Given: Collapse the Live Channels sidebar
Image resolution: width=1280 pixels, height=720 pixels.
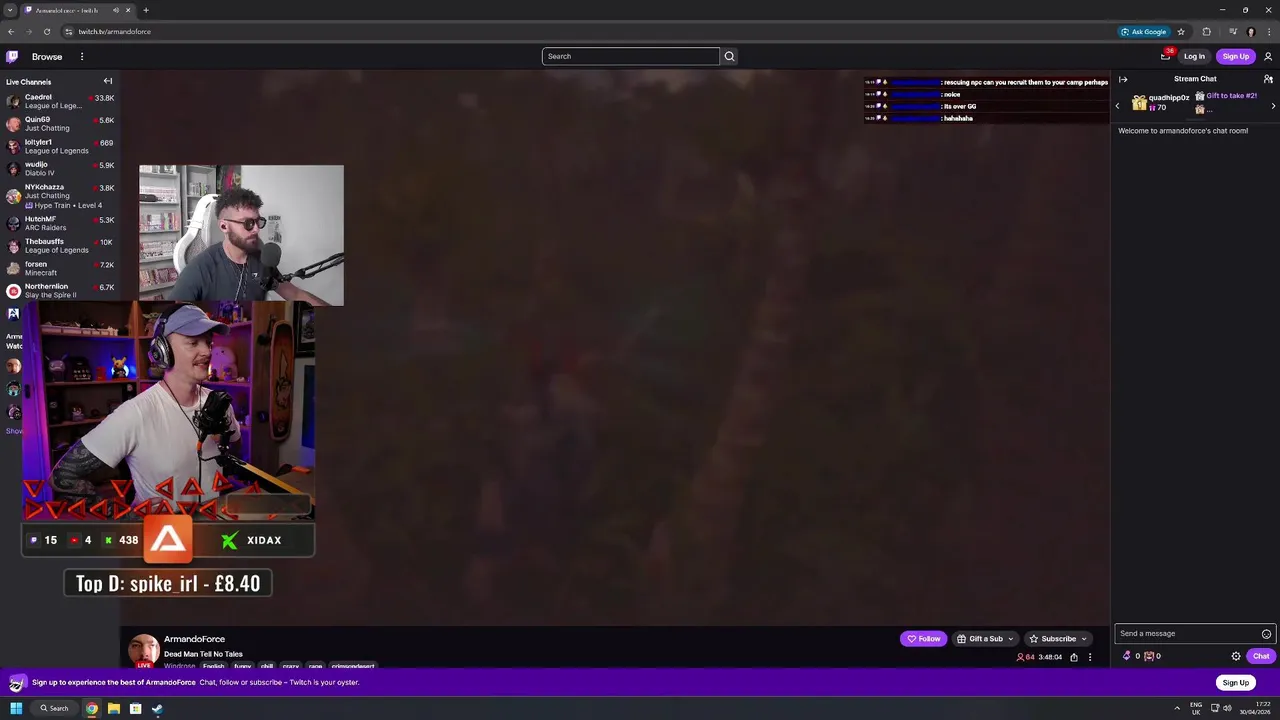Looking at the screenshot, I should coord(108,81).
